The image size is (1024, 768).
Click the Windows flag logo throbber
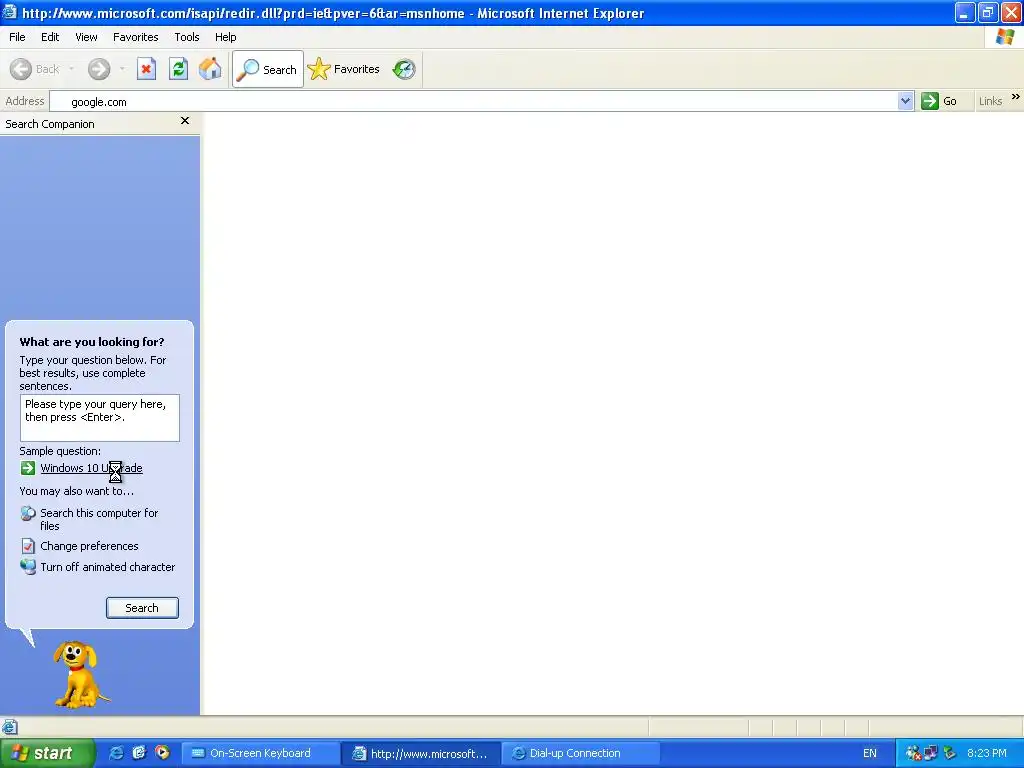click(x=1004, y=37)
